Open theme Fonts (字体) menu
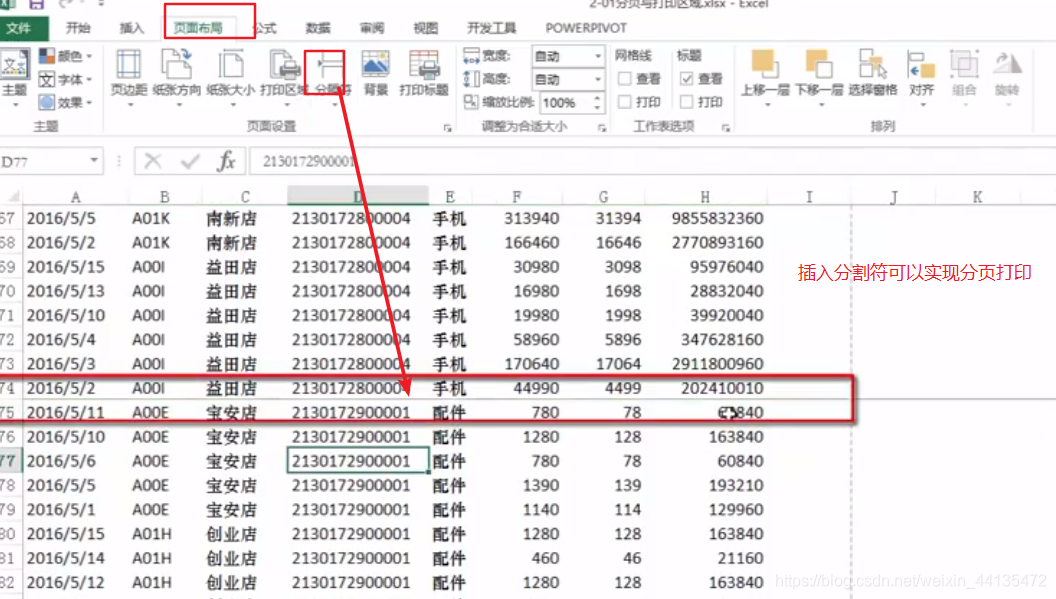 coord(65,80)
